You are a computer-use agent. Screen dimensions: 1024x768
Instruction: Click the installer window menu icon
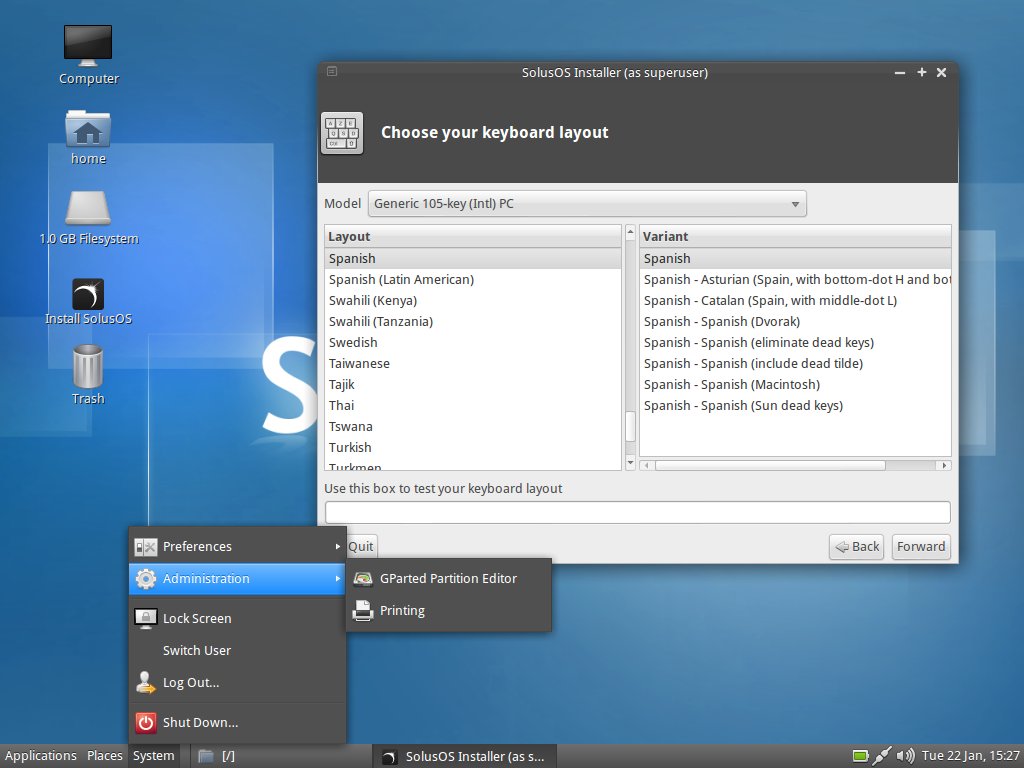point(332,71)
